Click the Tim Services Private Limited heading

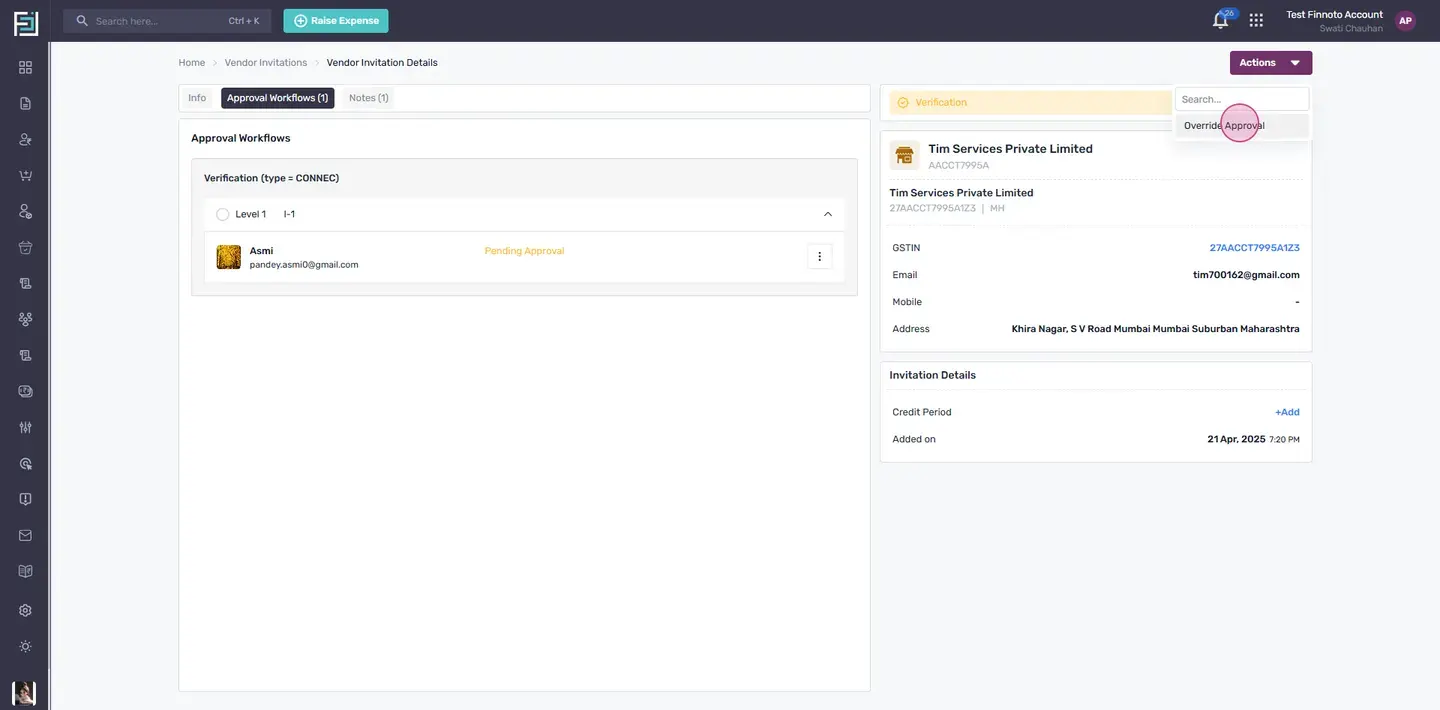pyautogui.click(x=1010, y=149)
